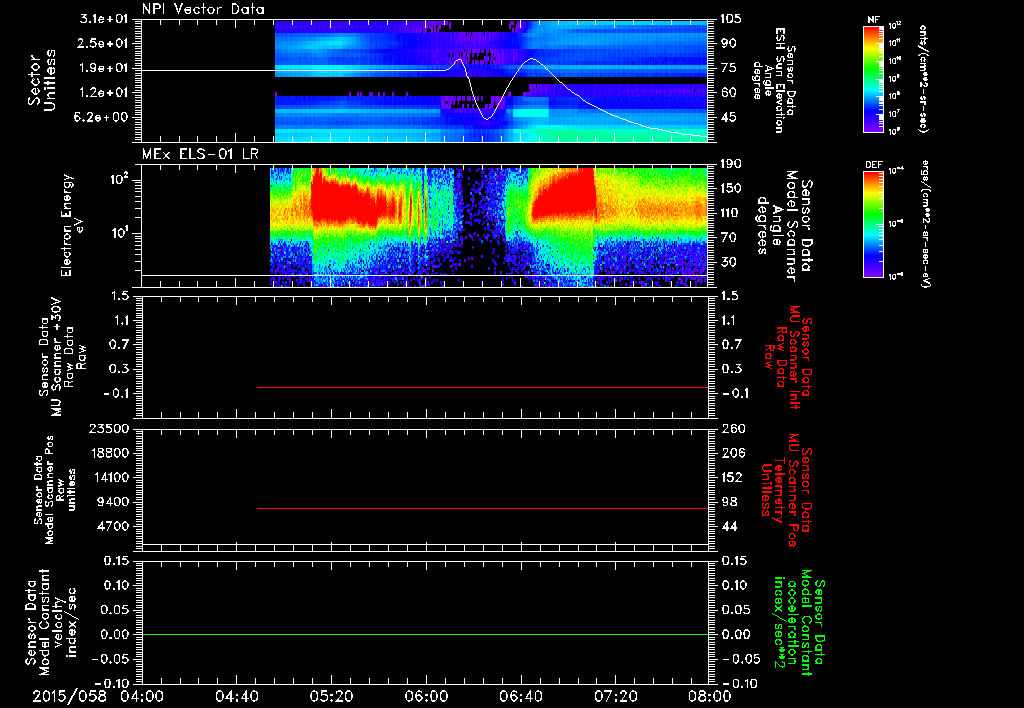Viewport: 1024px width, 708px height.
Task: Click the 06:00 time axis label
Action: (426, 696)
